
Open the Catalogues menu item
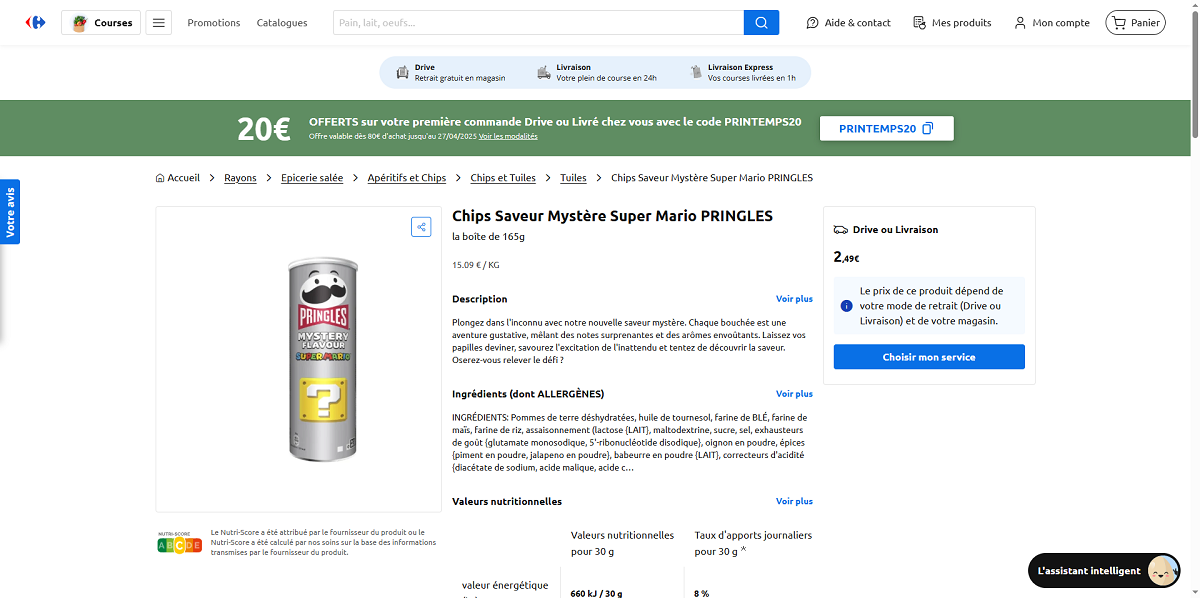[282, 22]
